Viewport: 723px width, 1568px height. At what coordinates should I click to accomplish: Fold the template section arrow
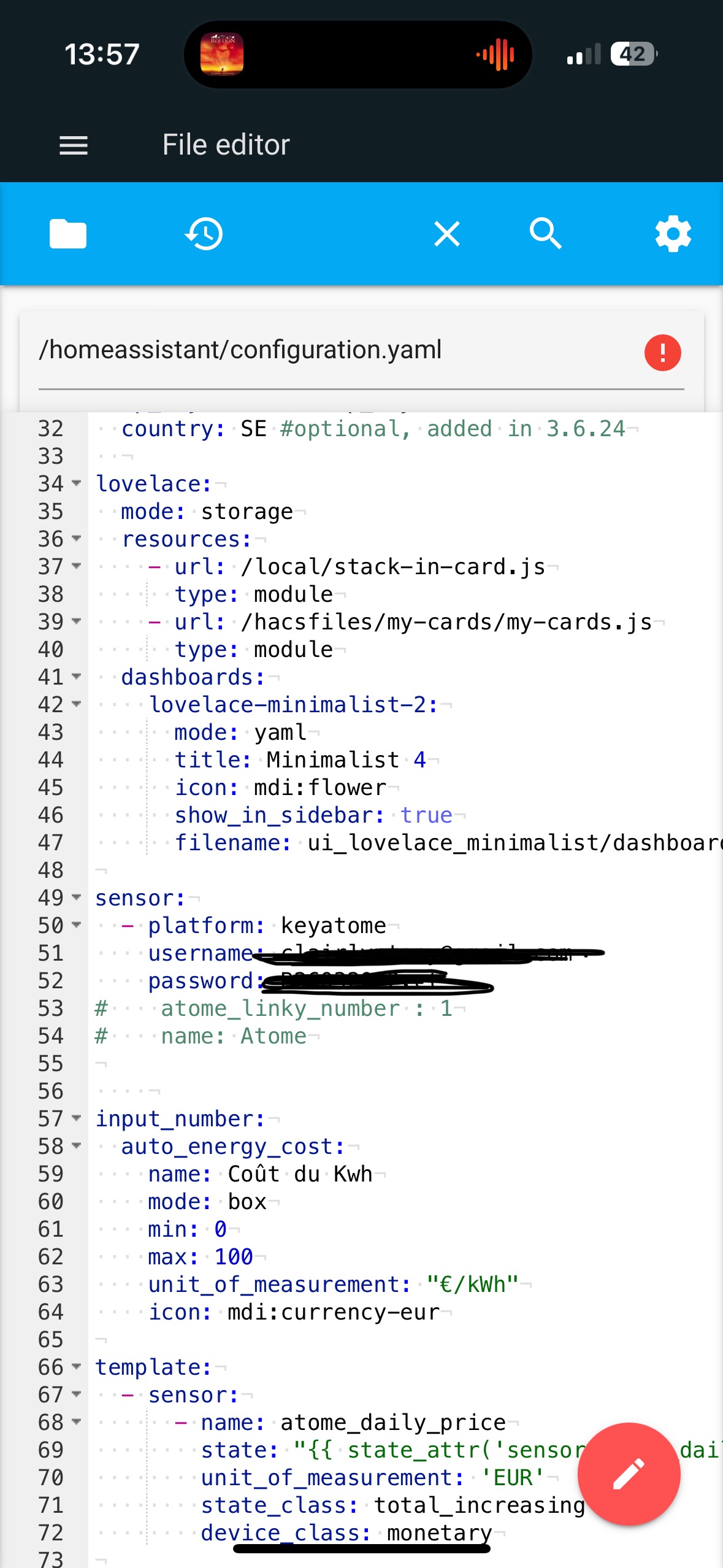point(77,1367)
